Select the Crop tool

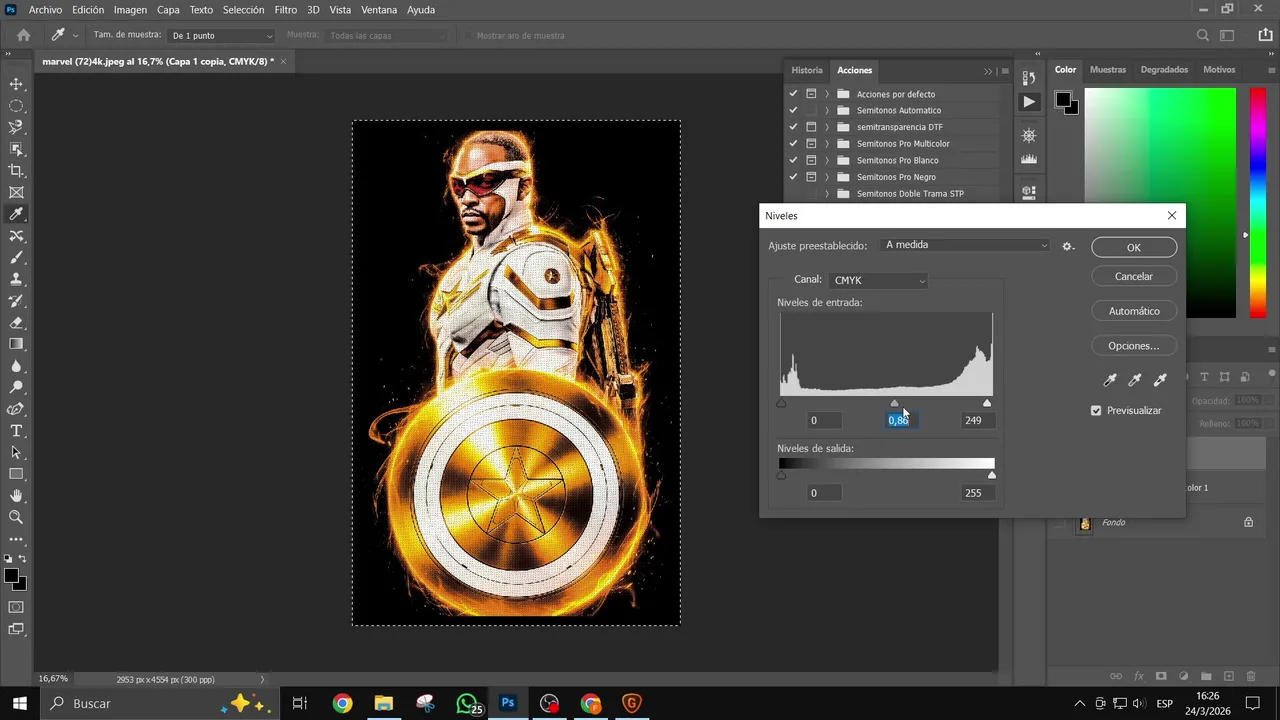[16, 171]
